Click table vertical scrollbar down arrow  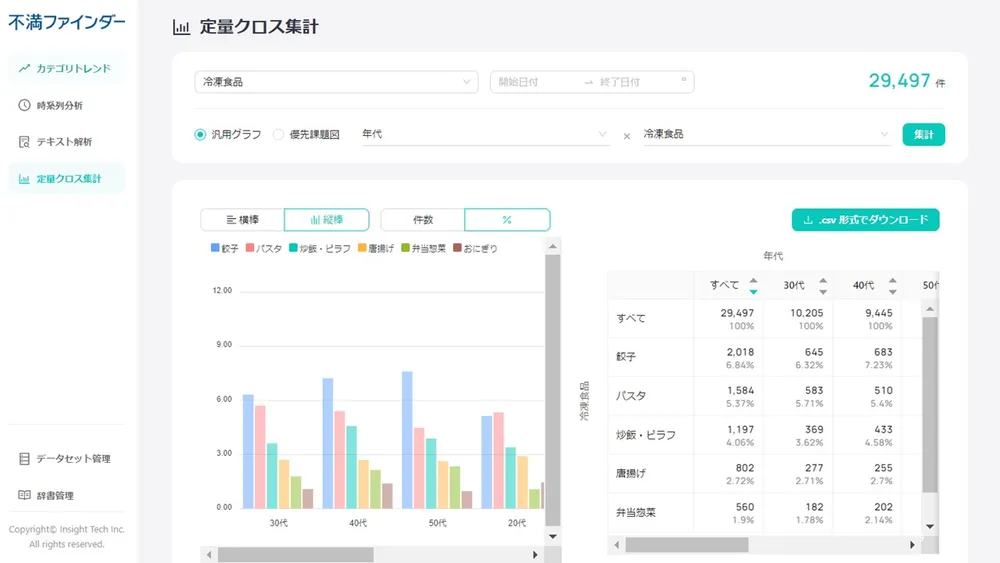(x=930, y=527)
